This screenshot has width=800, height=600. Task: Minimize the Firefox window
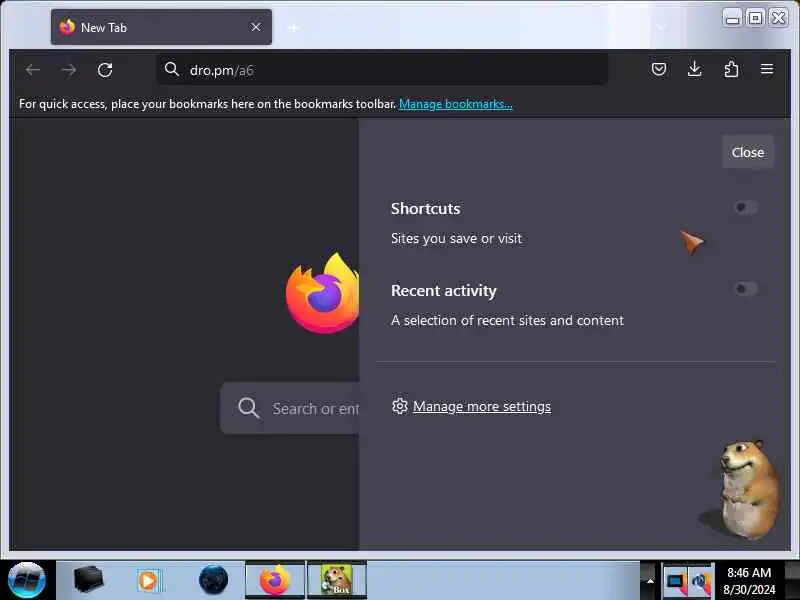(733, 18)
